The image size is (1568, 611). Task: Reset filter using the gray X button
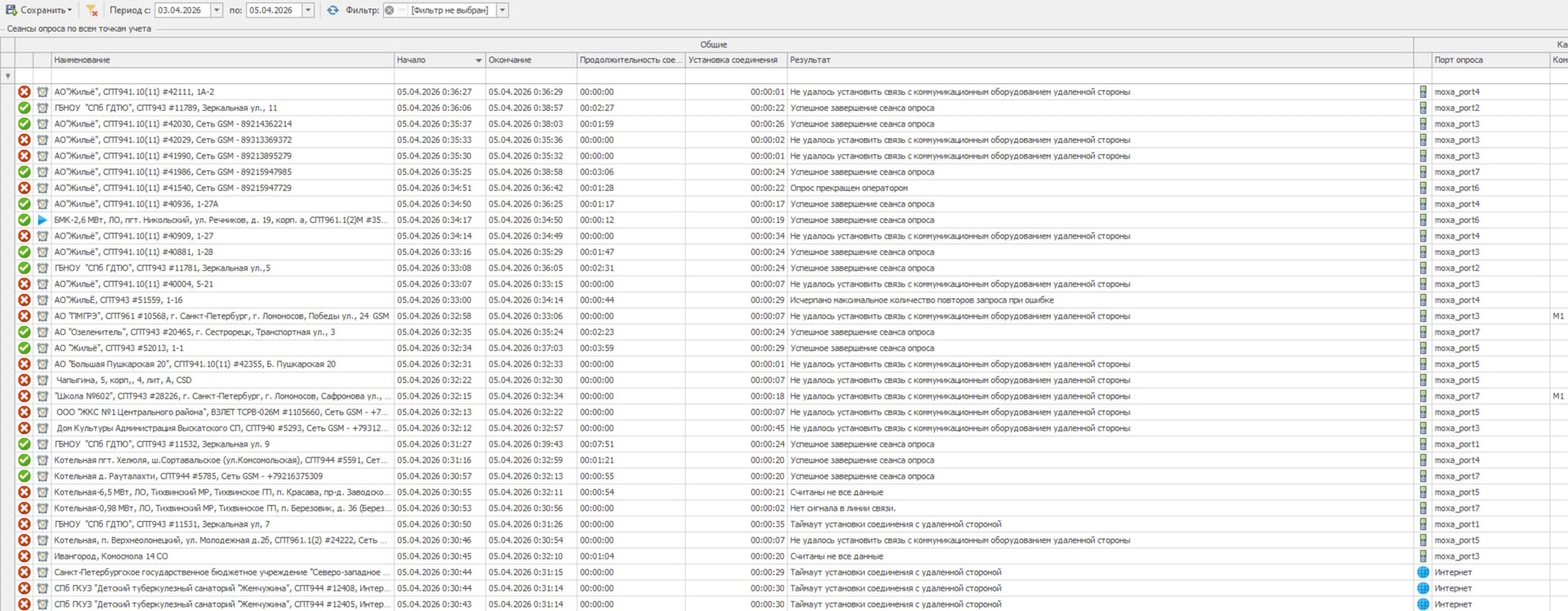[x=390, y=11]
